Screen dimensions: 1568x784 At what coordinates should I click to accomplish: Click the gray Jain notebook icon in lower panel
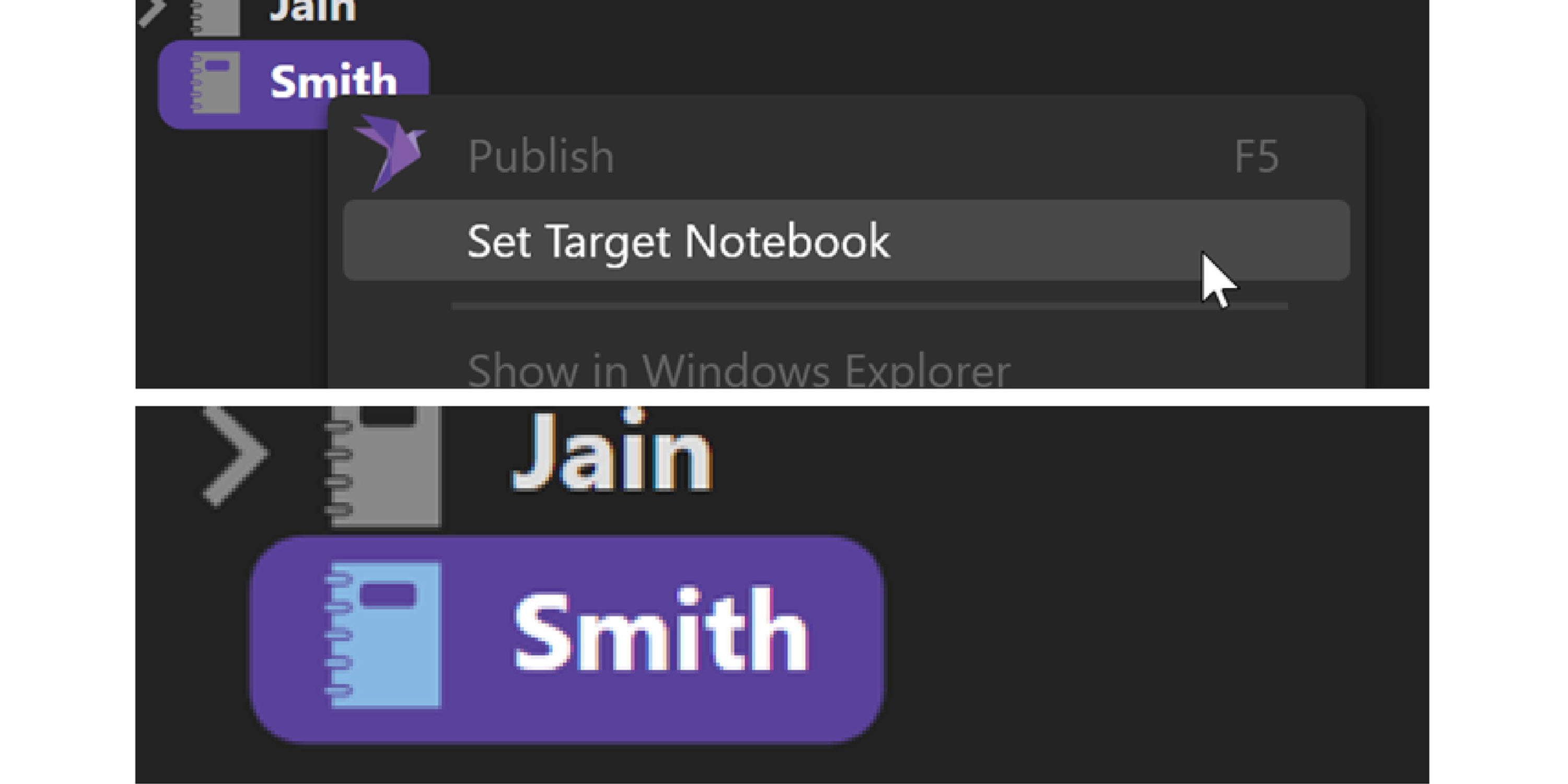(x=384, y=466)
